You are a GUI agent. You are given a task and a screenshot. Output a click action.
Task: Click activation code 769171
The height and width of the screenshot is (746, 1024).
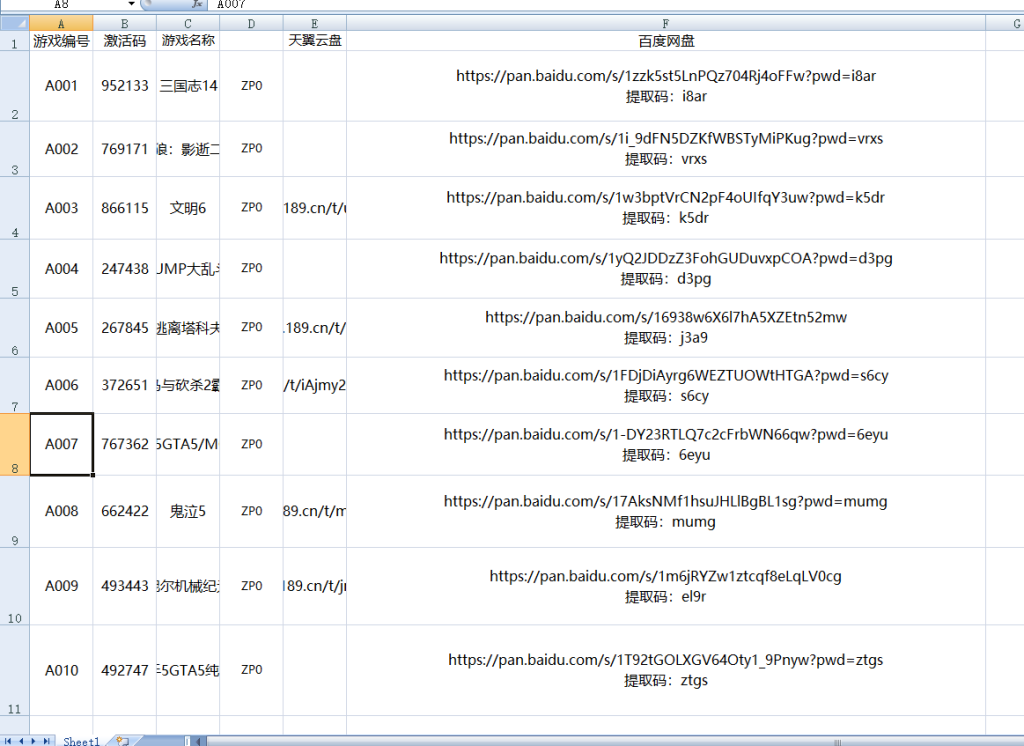coord(125,149)
